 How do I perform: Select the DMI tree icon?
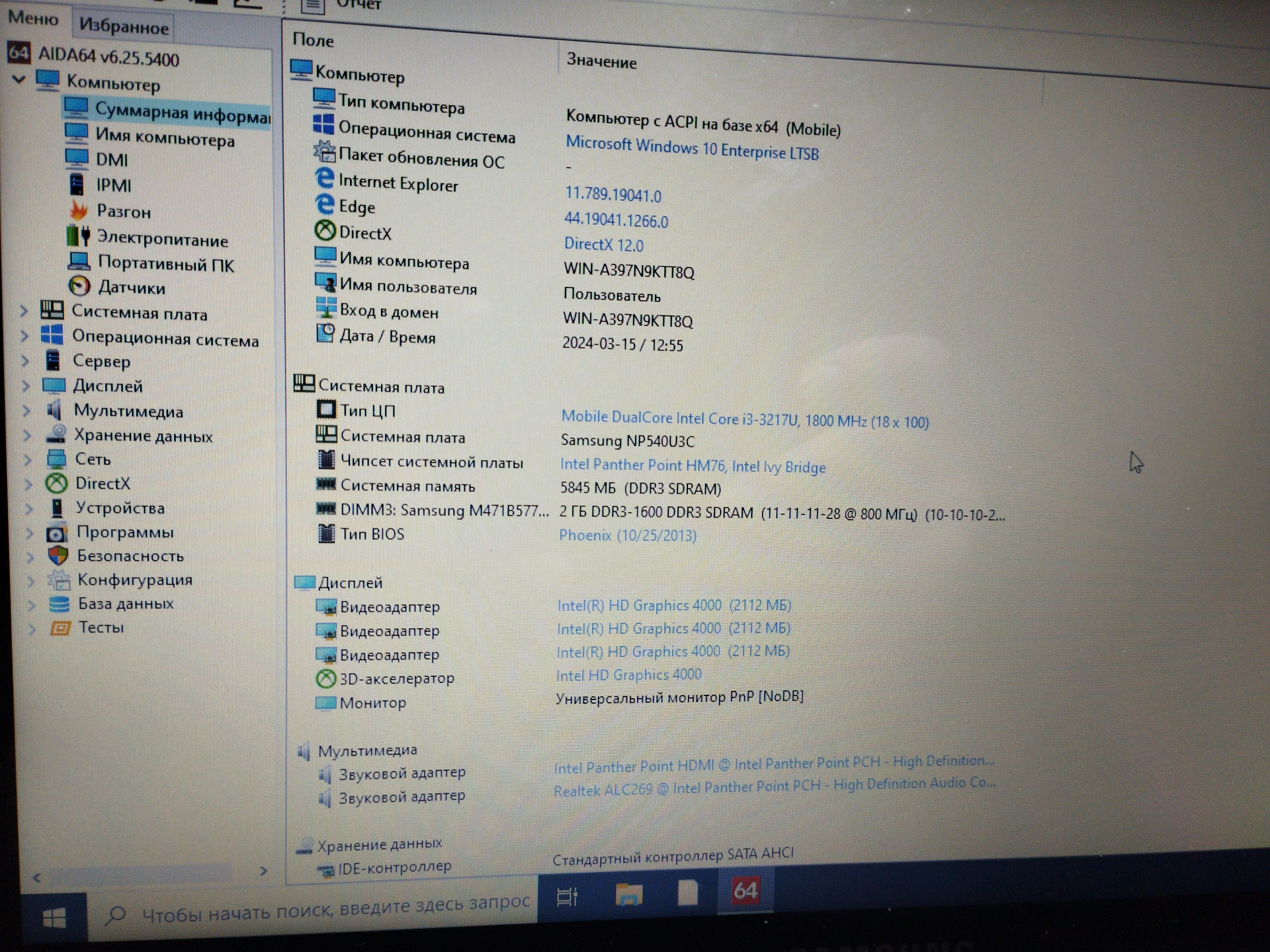tap(77, 159)
